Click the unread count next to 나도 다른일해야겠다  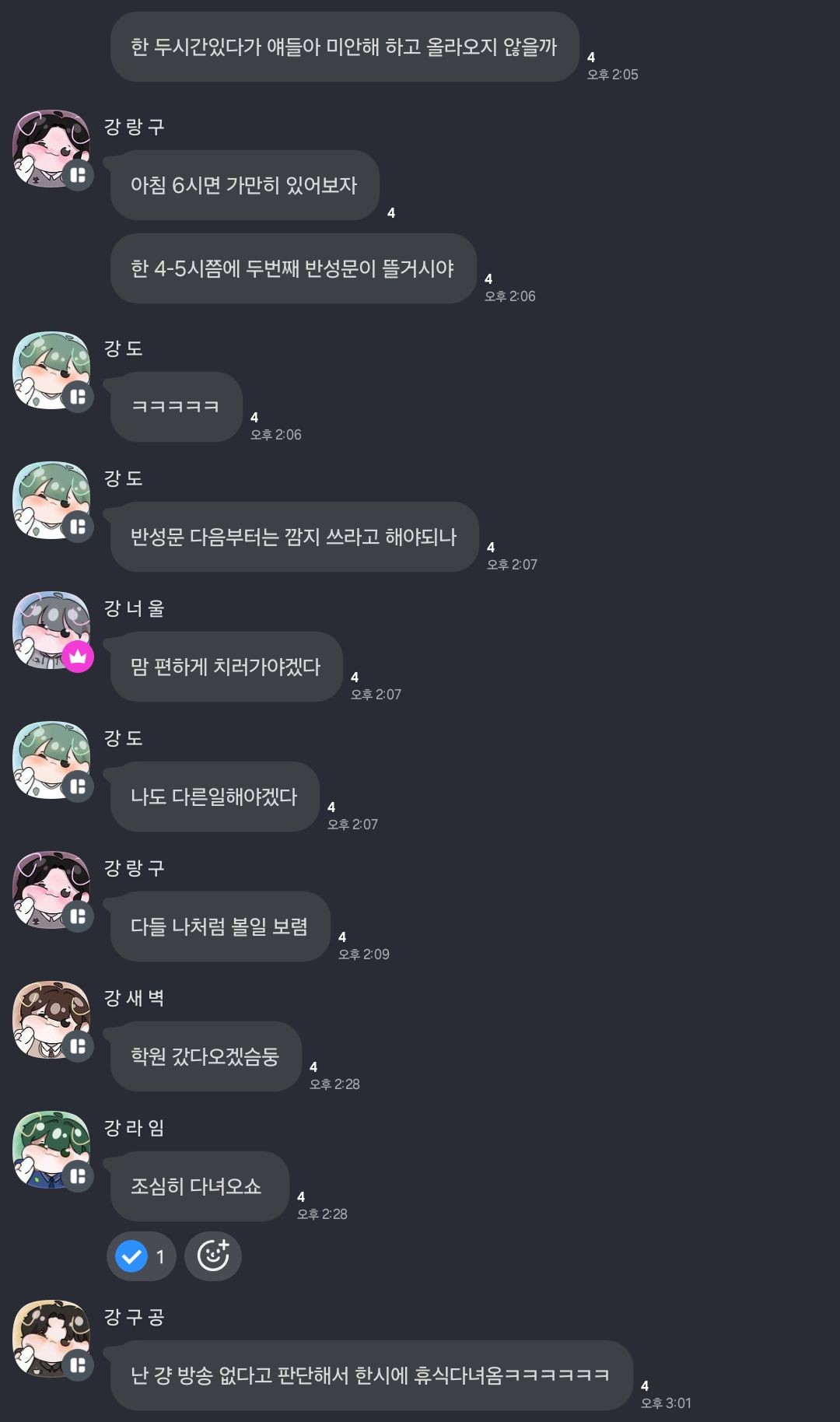click(x=331, y=807)
